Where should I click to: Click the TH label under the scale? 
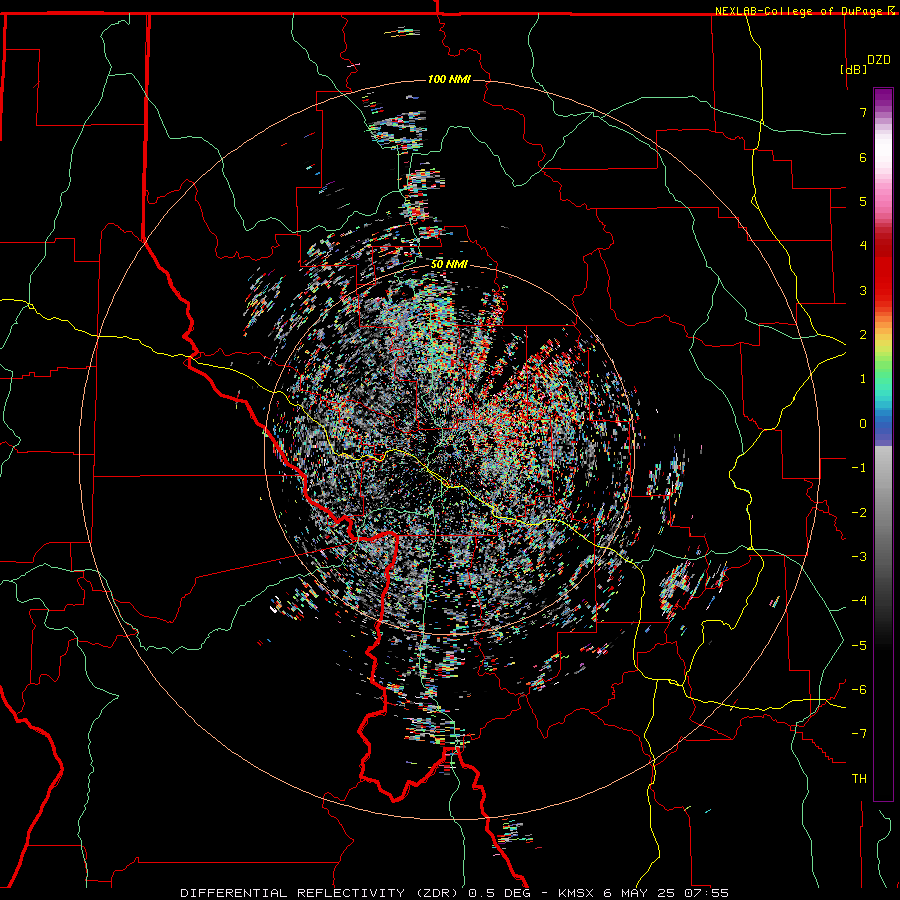coord(859,779)
